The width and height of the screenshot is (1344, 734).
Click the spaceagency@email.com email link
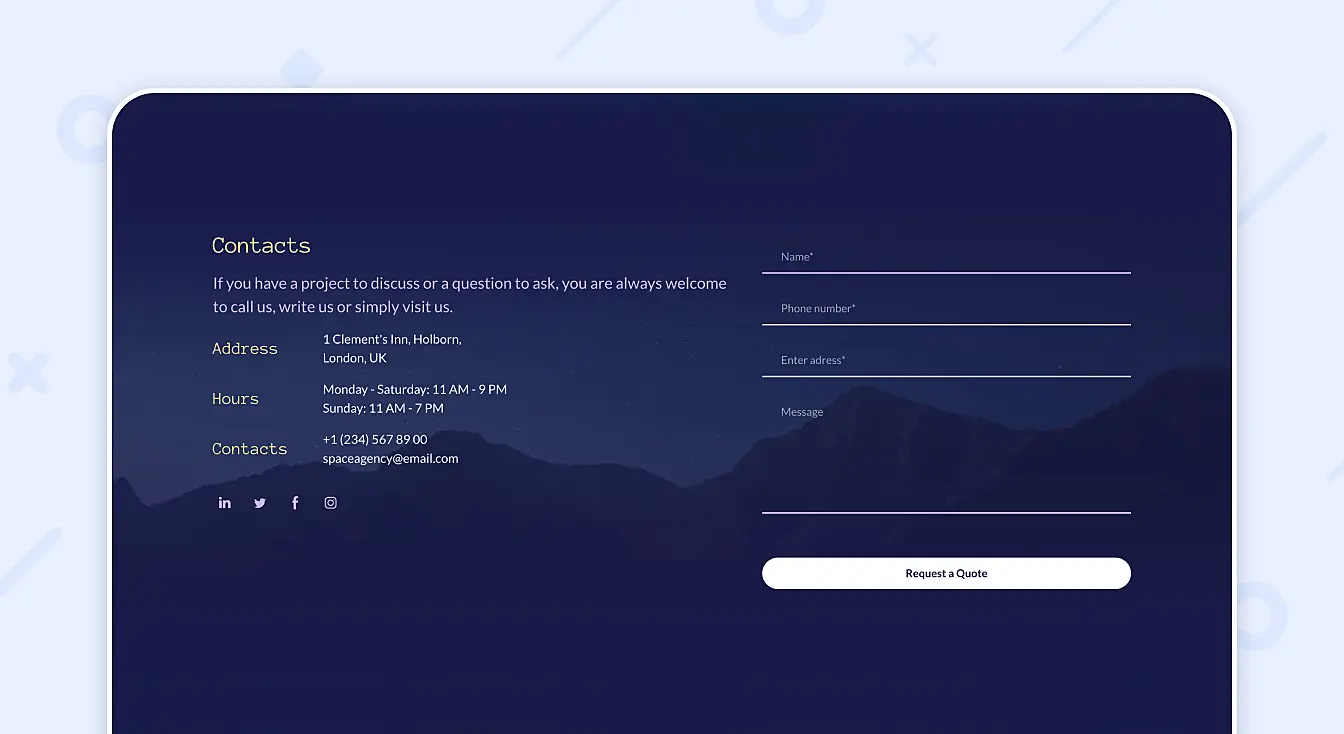390,458
